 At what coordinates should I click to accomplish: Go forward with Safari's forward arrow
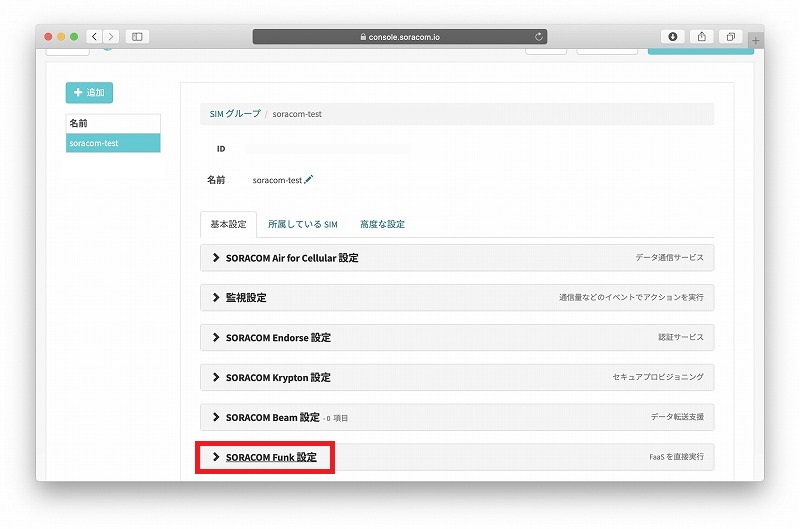tap(111, 36)
